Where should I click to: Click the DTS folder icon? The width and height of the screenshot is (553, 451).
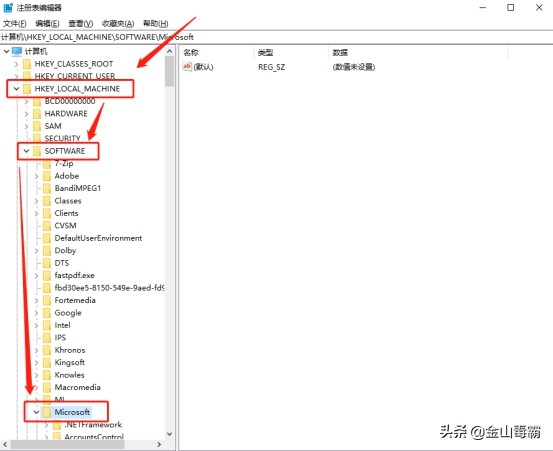click(47, 263)
